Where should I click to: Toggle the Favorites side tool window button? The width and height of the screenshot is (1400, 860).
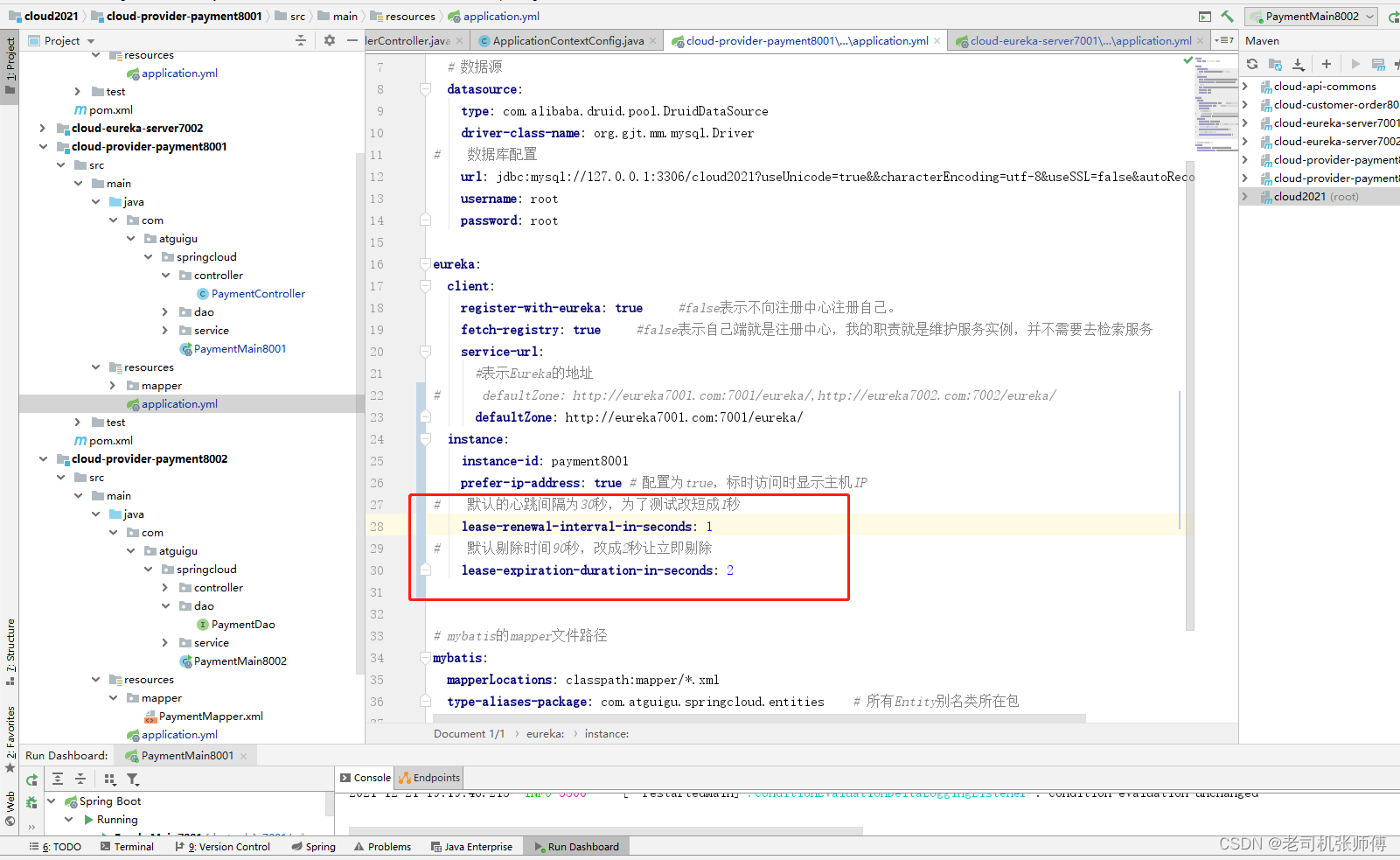click(x=10, y=738)
